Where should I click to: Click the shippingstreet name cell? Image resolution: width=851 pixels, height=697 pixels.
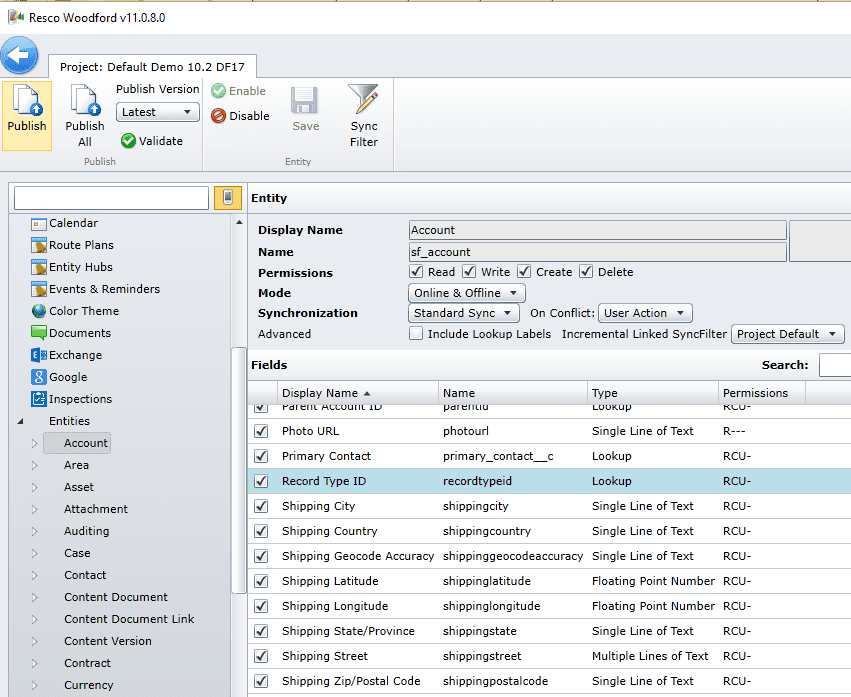[x=481, y=656]
